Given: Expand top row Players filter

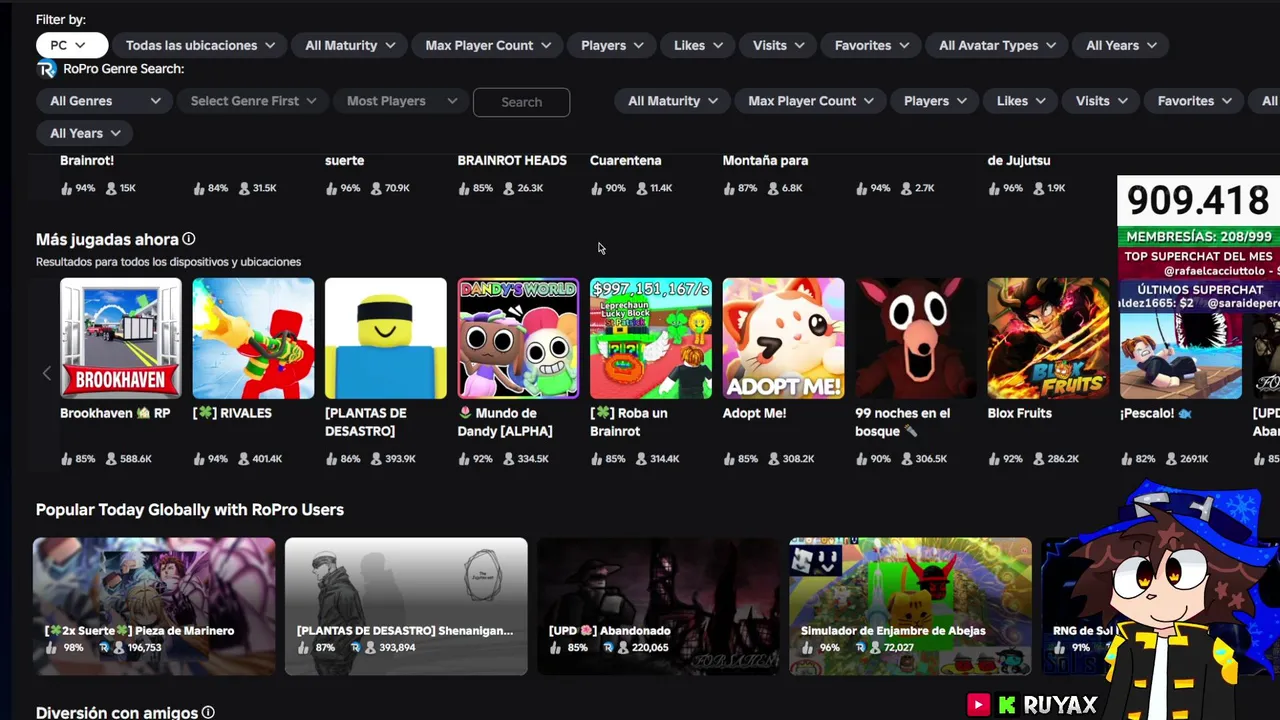Looking at the screenshot, I should pyautogui.click(x=612, y=45).
